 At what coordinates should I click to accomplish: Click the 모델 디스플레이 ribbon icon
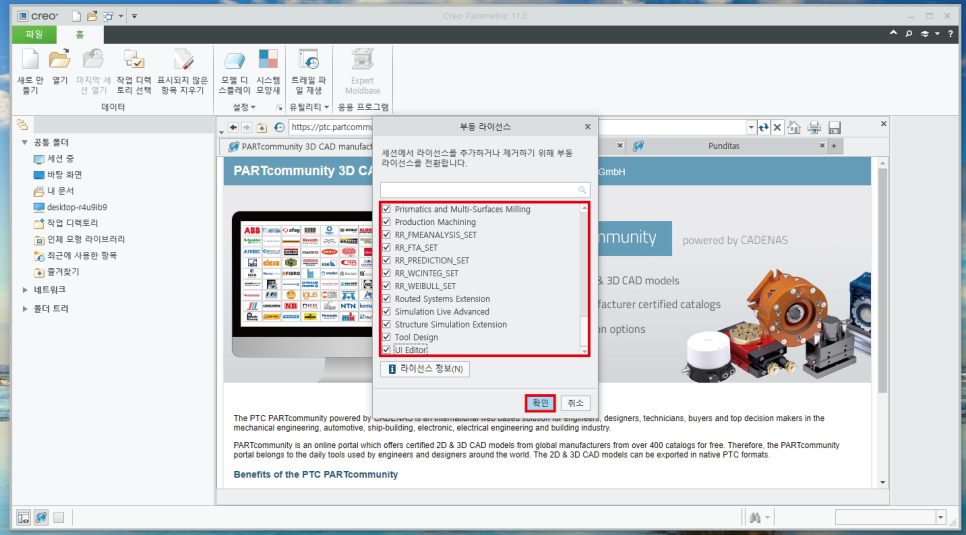(234, 71)
